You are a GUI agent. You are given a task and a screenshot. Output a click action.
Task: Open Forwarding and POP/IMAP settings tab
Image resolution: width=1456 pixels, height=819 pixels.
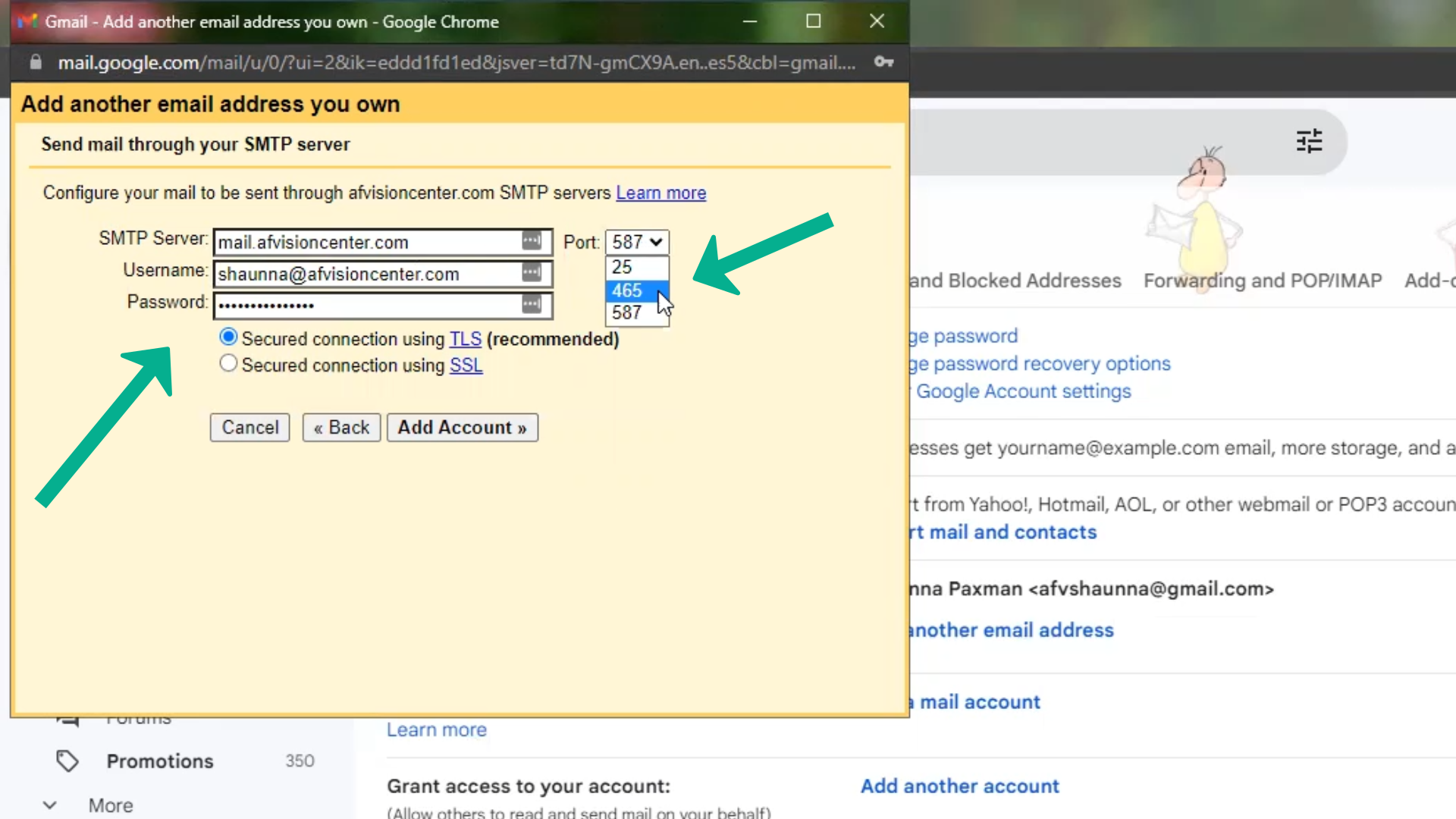tap(1262, 281)
